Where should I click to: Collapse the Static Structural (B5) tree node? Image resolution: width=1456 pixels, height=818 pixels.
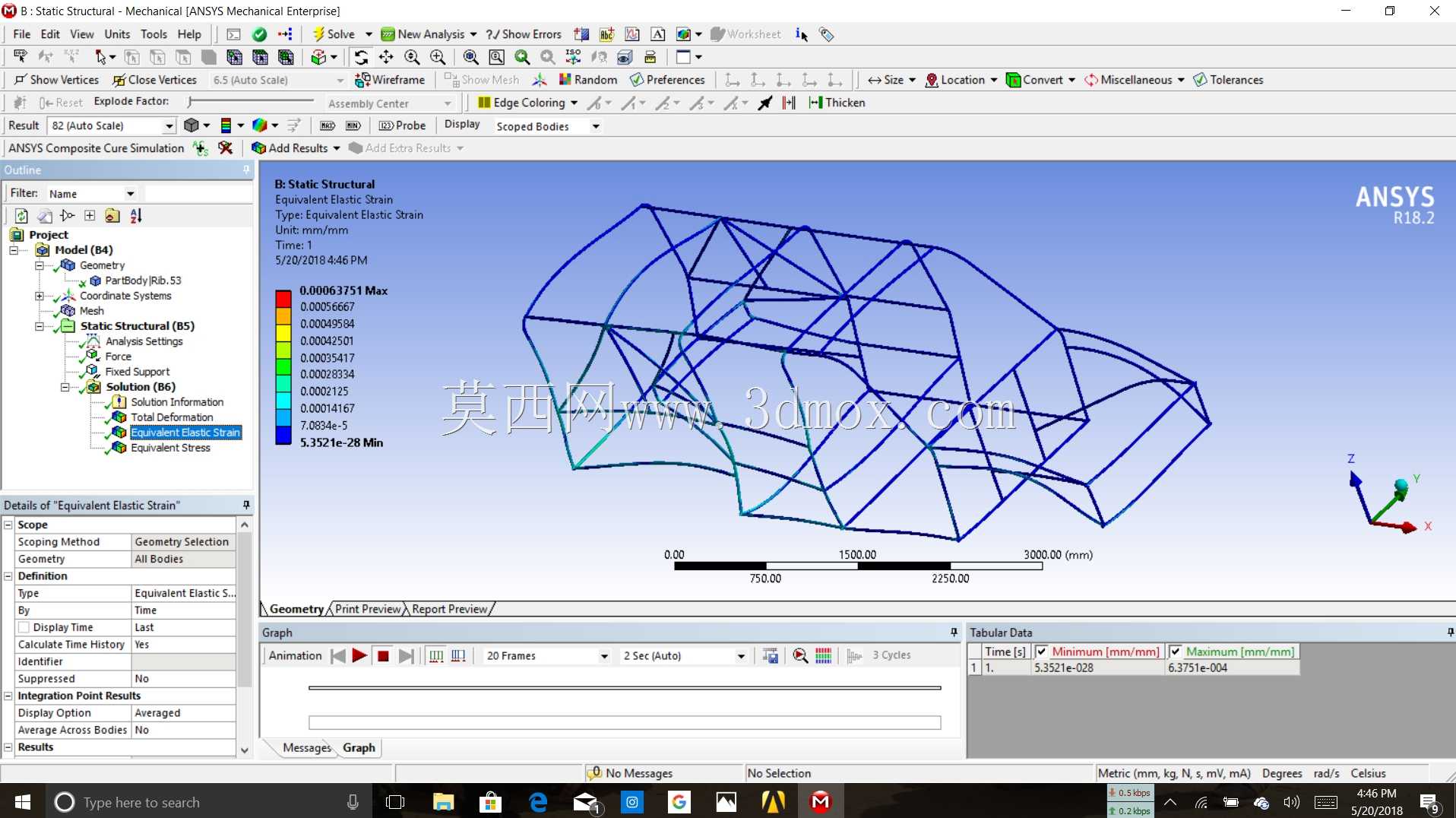pyautogui.click(x=39, y=326)
